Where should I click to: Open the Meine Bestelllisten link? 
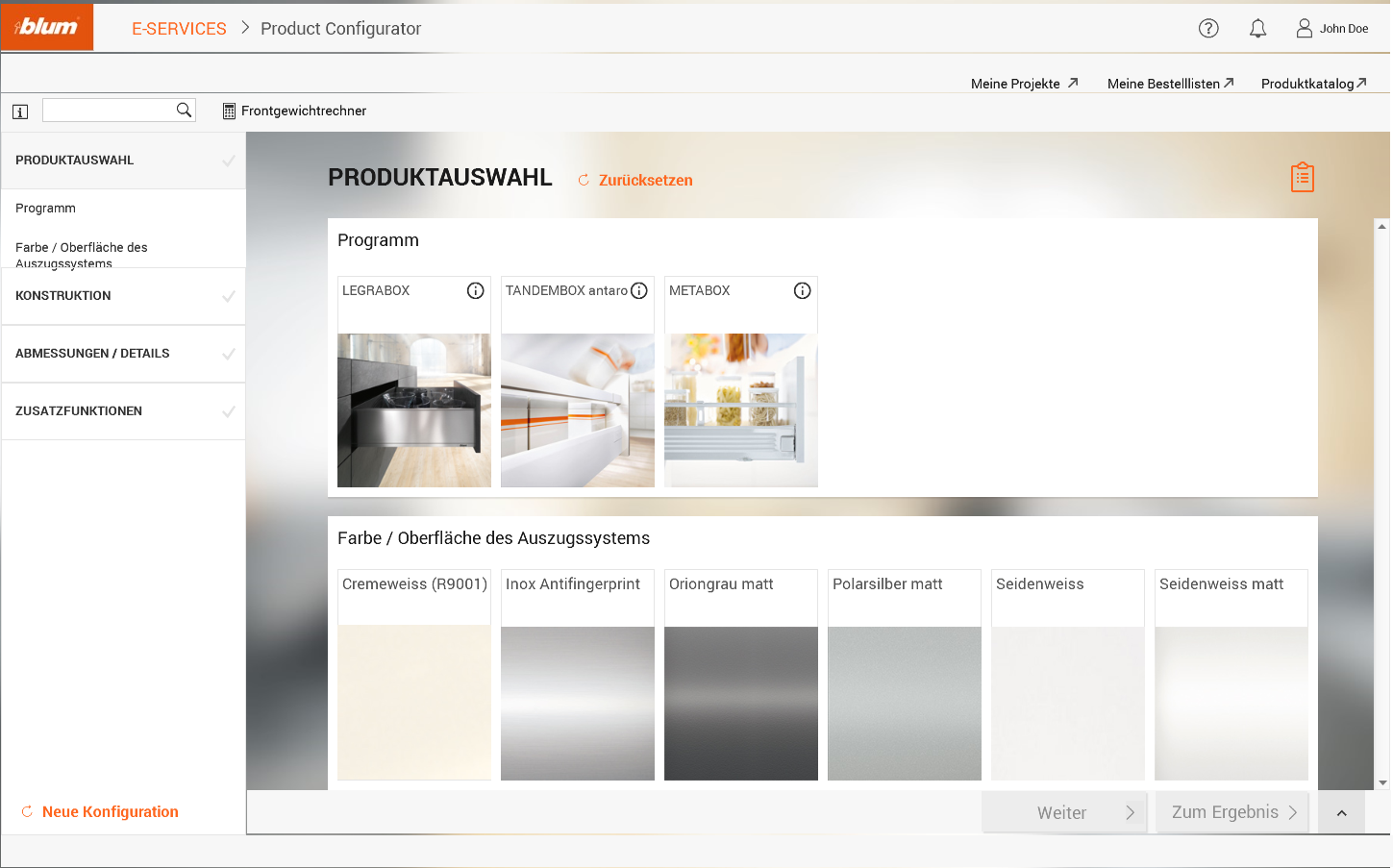1170,84
